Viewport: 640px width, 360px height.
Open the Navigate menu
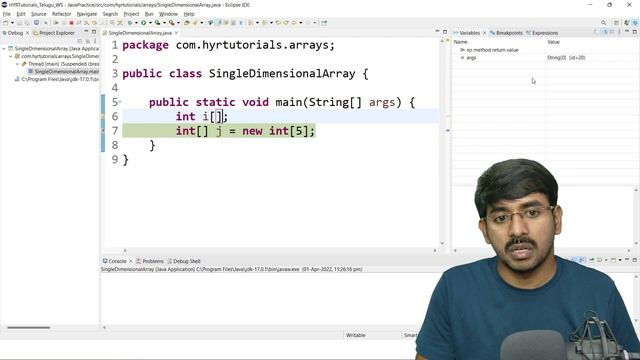(87, 14)
